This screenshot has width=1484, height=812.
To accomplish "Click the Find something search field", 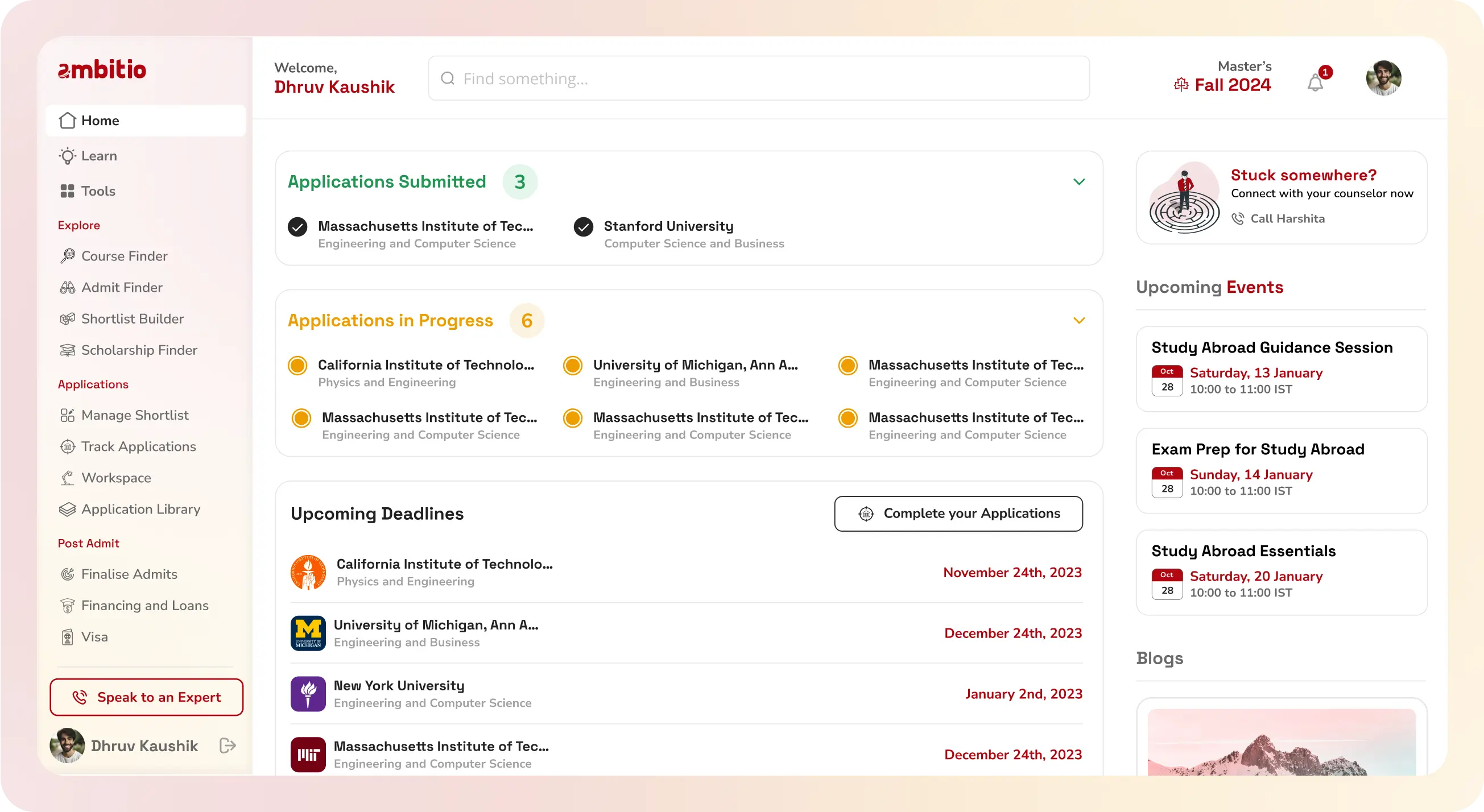I will (x=758, y=78).
